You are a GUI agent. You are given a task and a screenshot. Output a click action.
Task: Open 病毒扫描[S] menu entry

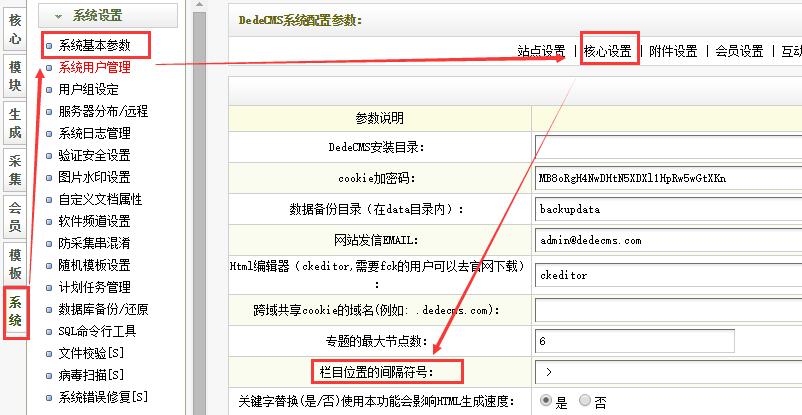92,375
